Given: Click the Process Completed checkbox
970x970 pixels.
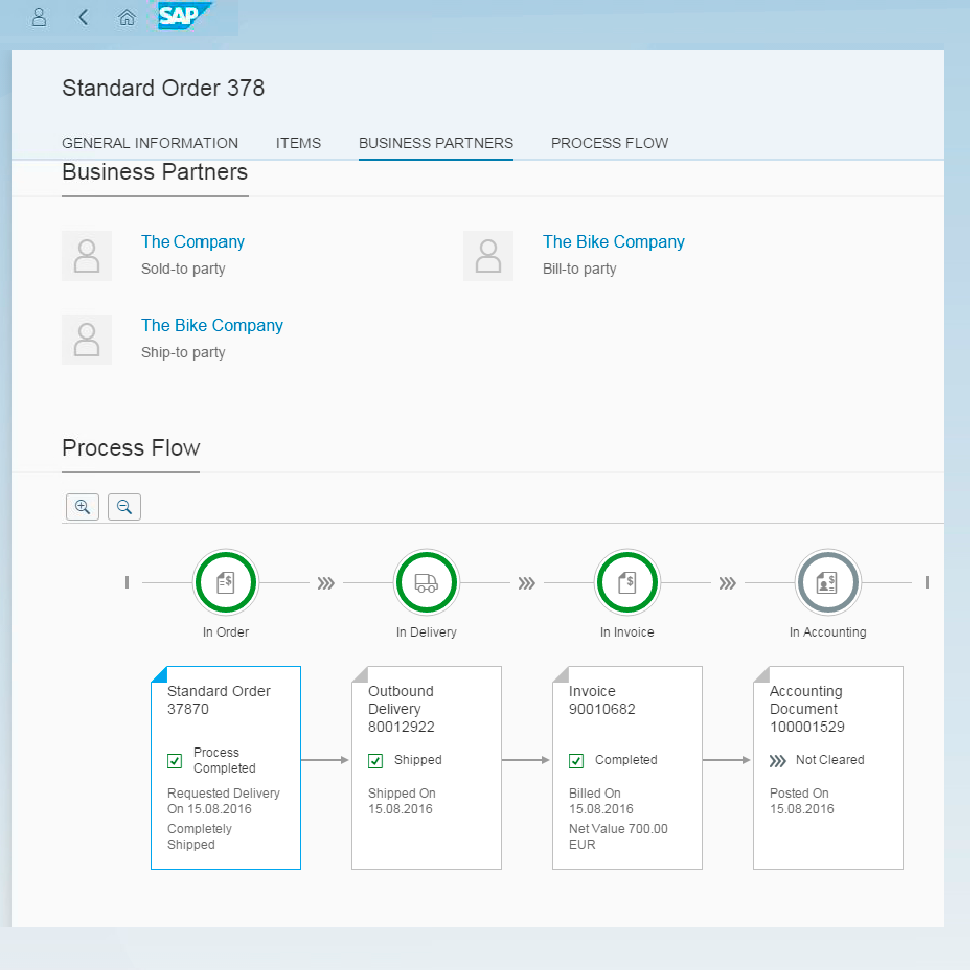Looking at the screenshot, I should point(175,761).
